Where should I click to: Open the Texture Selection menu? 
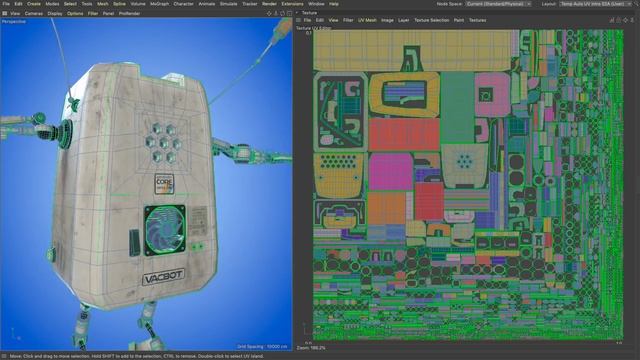pyautogui.click(x=432, y=20)
